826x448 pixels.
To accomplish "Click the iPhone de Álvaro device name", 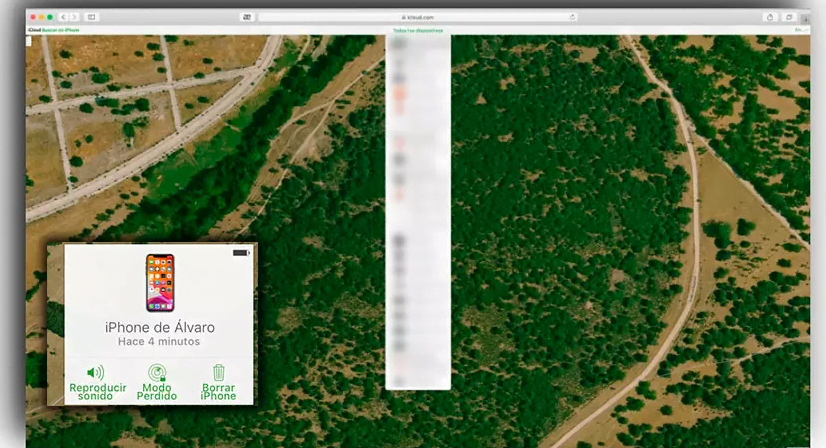I will tap(160, 327).
